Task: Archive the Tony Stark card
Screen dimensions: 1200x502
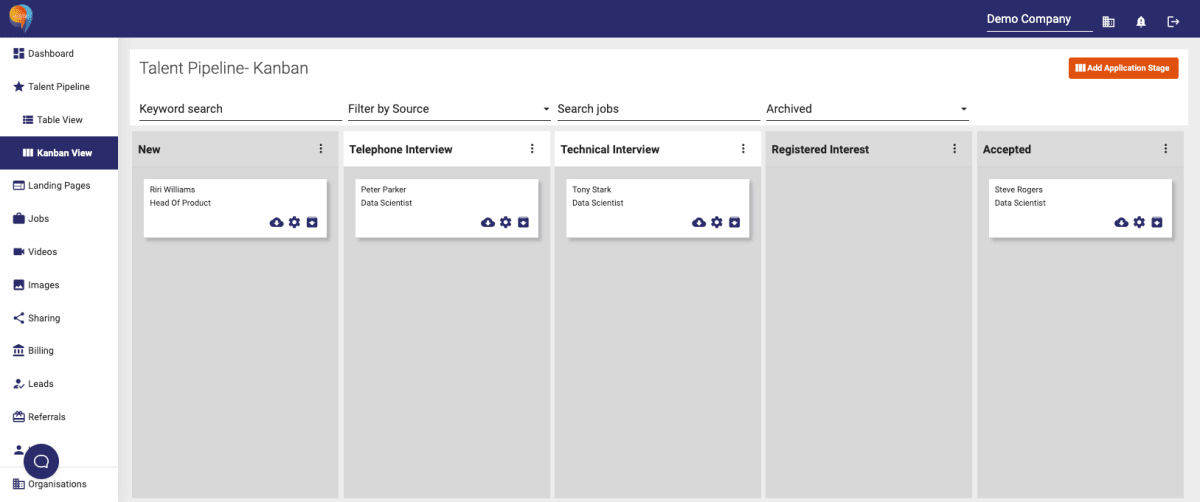Action: click(x=735, y=222)
